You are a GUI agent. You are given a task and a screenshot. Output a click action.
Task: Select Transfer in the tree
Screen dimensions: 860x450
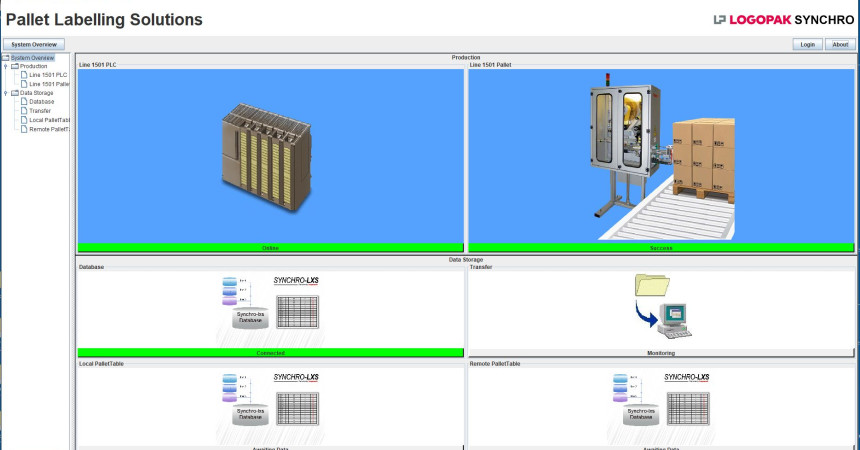40,111
